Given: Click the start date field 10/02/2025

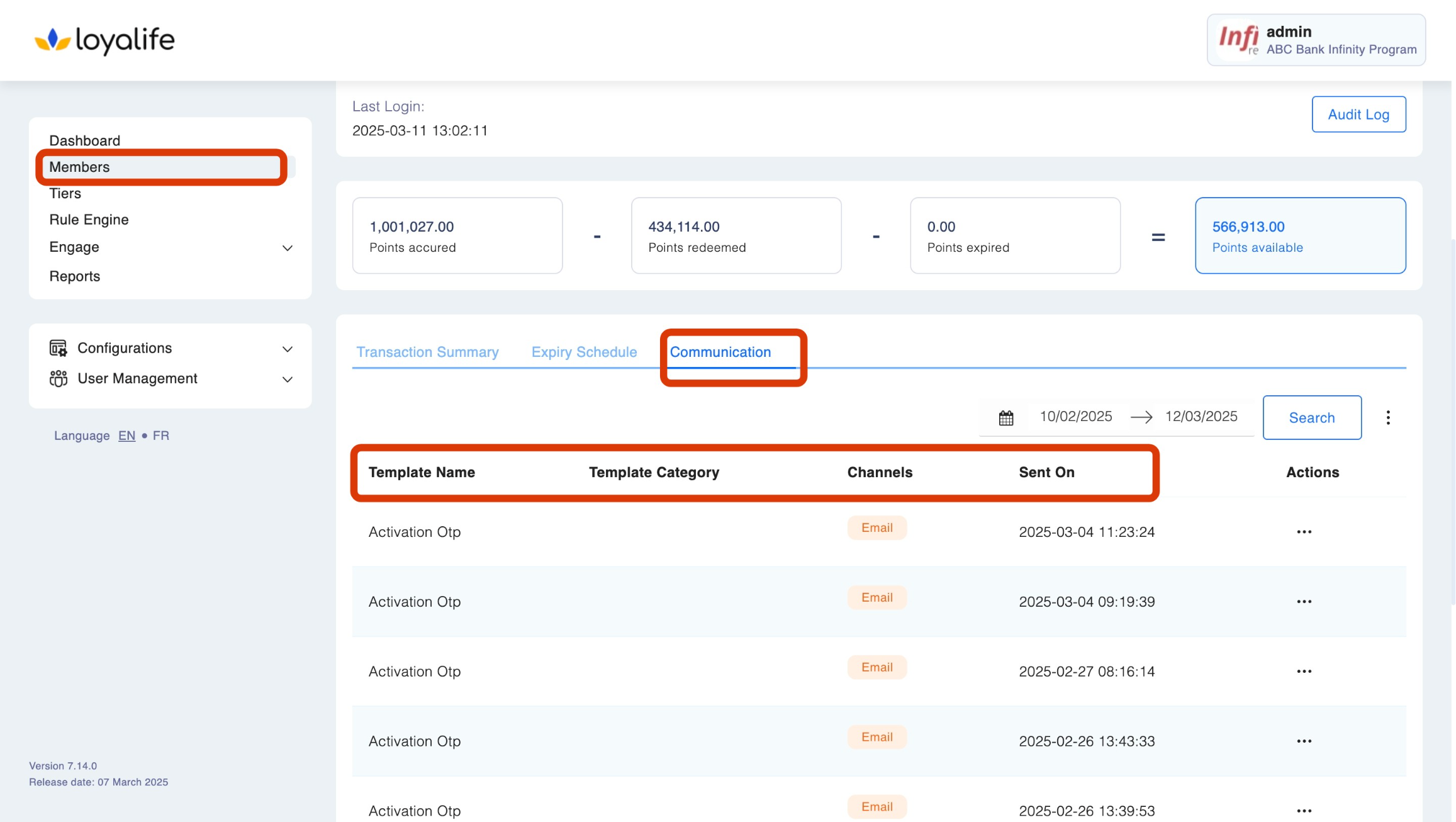Looking at the screenshot, I should [x=1075, y=417].
